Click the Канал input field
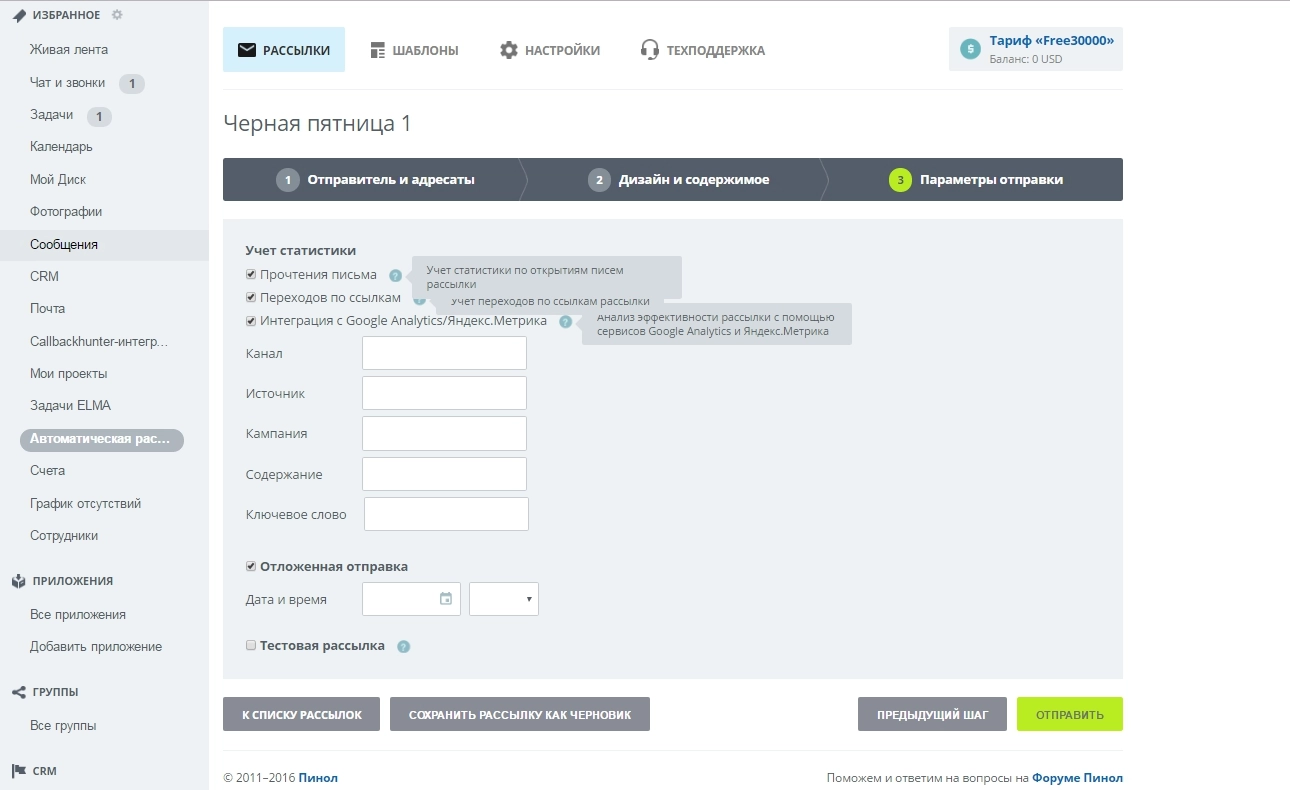This screenshot has width=1290, height=790. pos(444,353)
